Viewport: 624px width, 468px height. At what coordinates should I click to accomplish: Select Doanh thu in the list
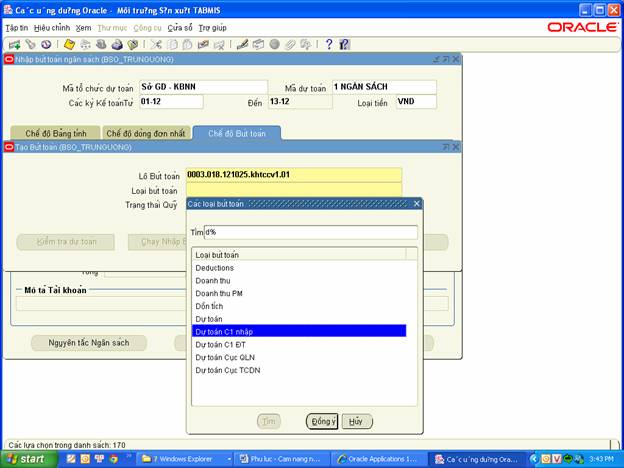(x=299, y=281)
